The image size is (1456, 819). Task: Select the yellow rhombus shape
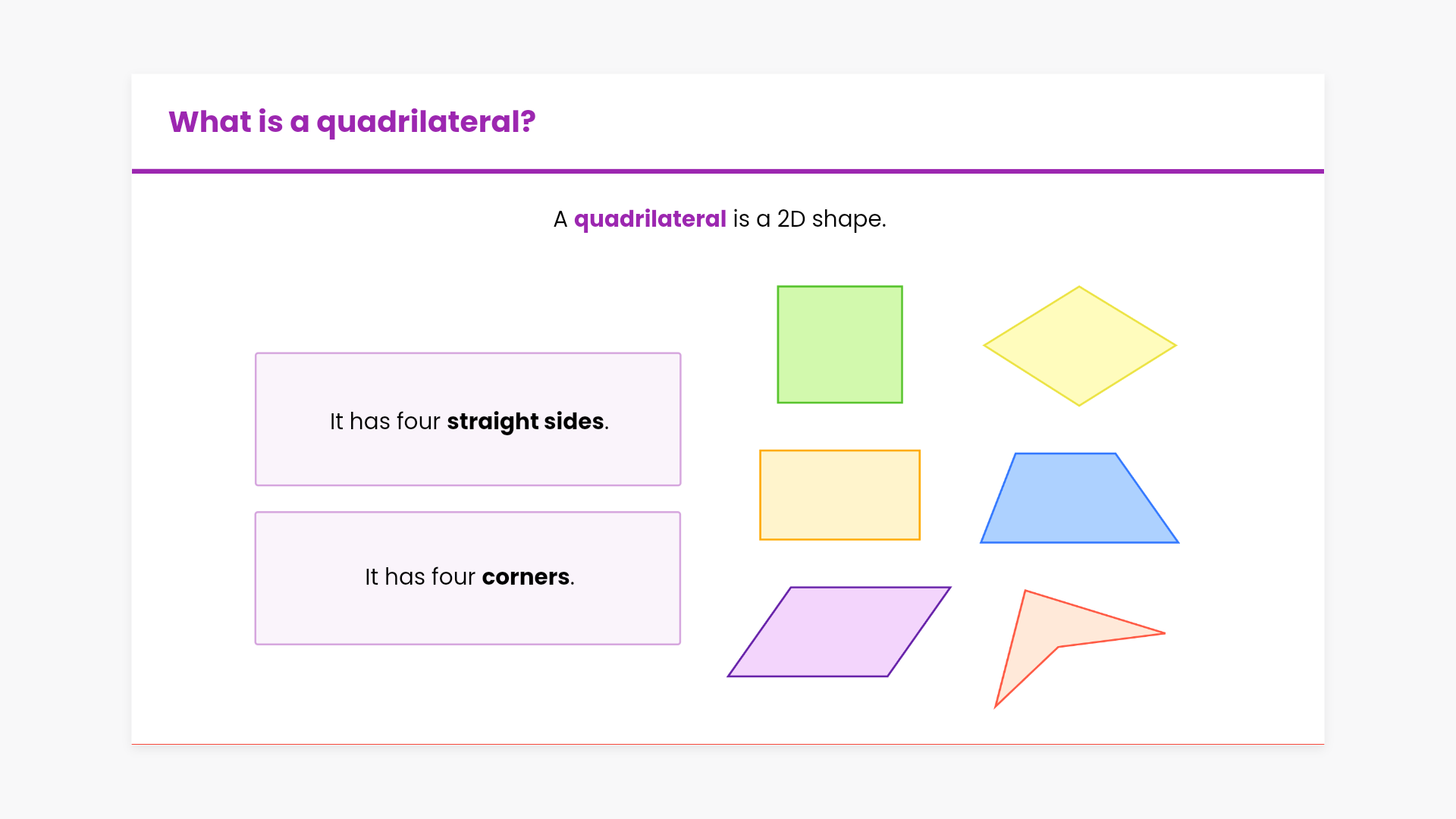coord(1079,346)
